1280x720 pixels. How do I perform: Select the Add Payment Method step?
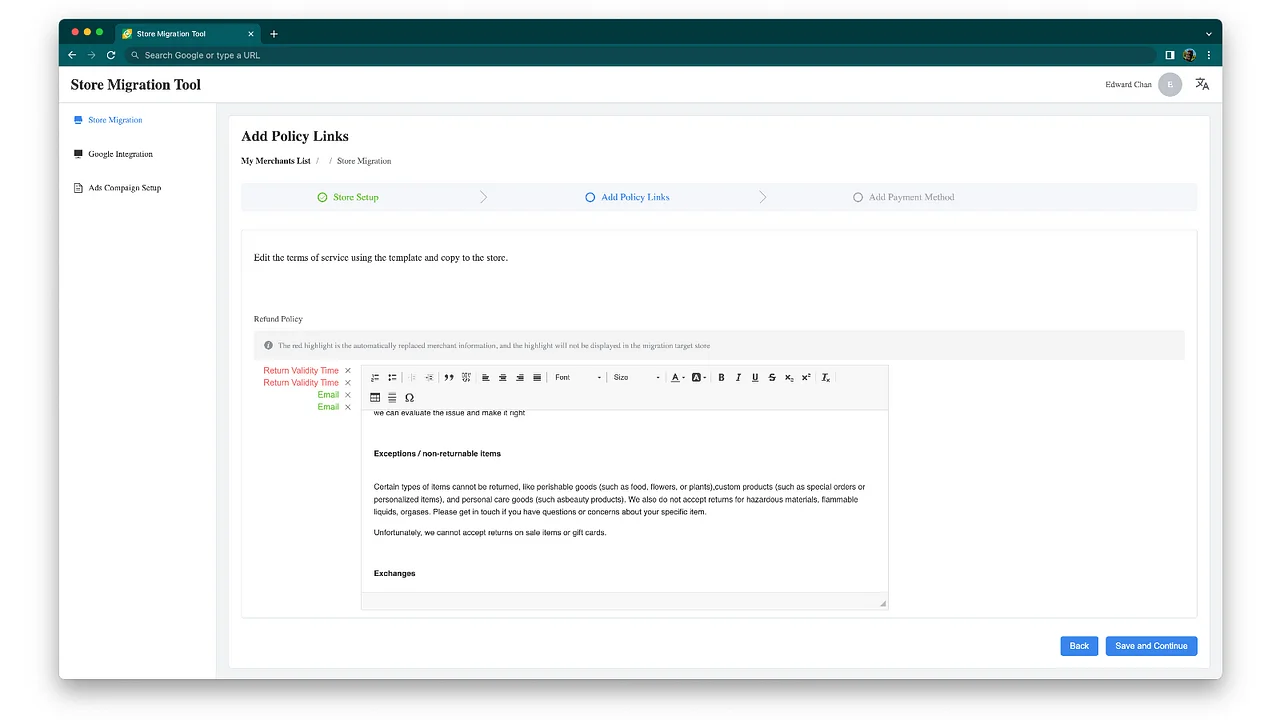[x=903, y=197]
